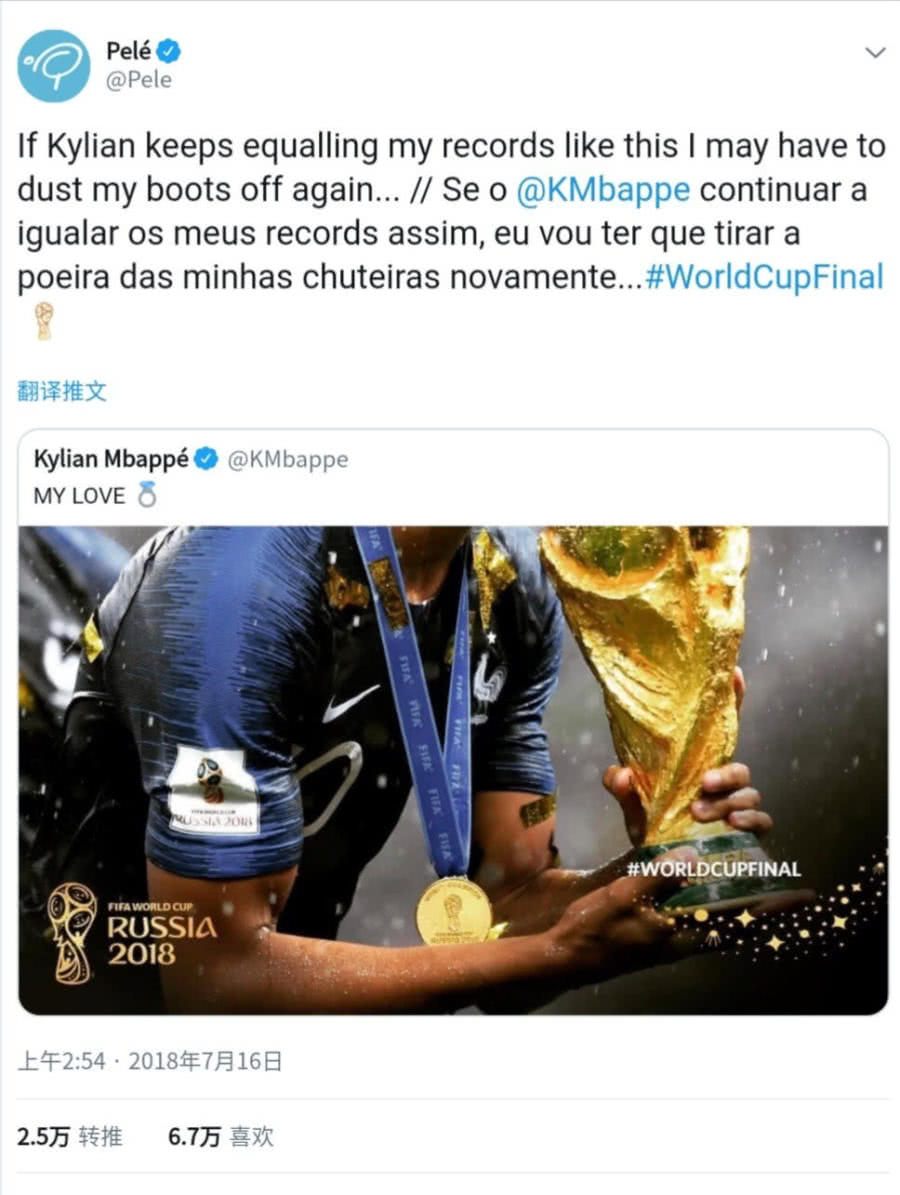Open the World Cup trophy photo

(453, 770)
